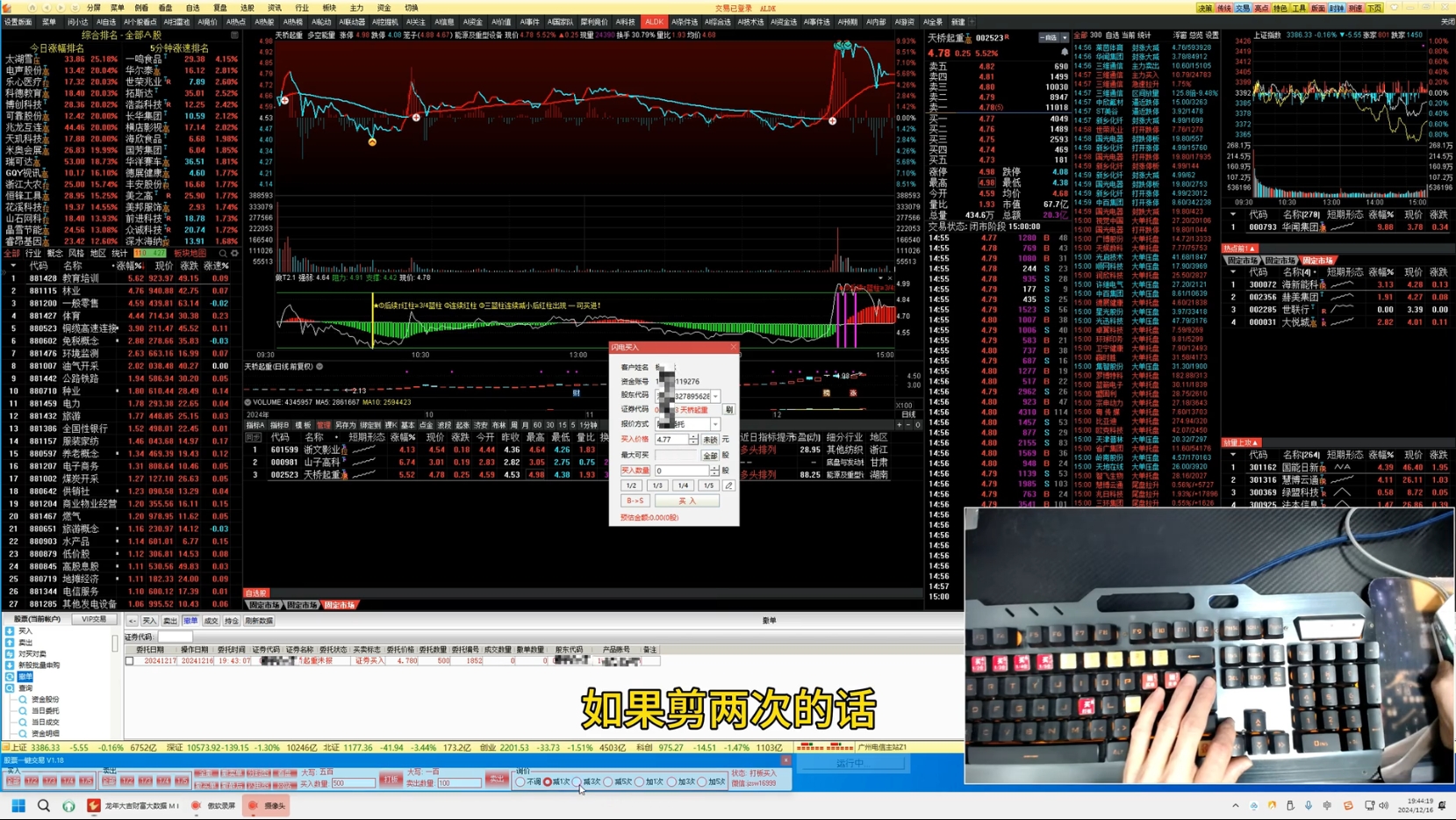Click the 打板 button in one-key trade bar
Image resolution: width=1456 pixels, height=820 pixels.
click(391, 780)
